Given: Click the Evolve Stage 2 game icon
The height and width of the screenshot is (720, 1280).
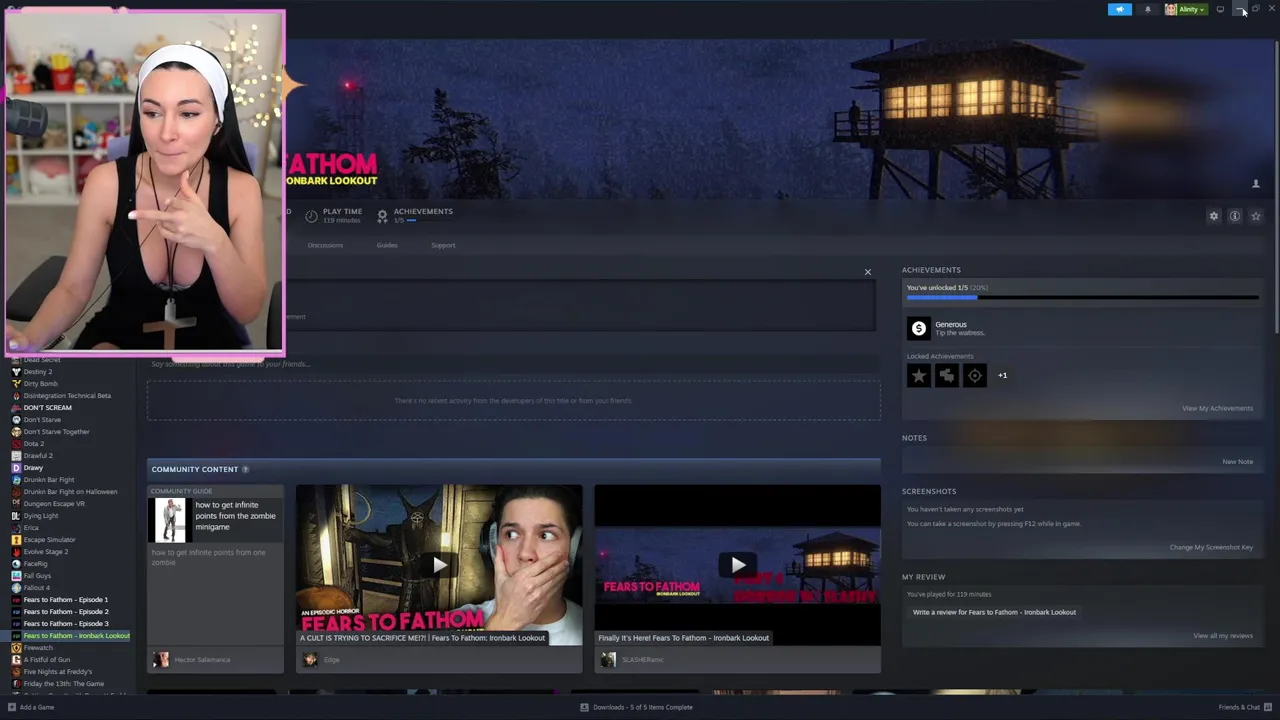Looking at the screenshot, I should click(x=16, y=552).
